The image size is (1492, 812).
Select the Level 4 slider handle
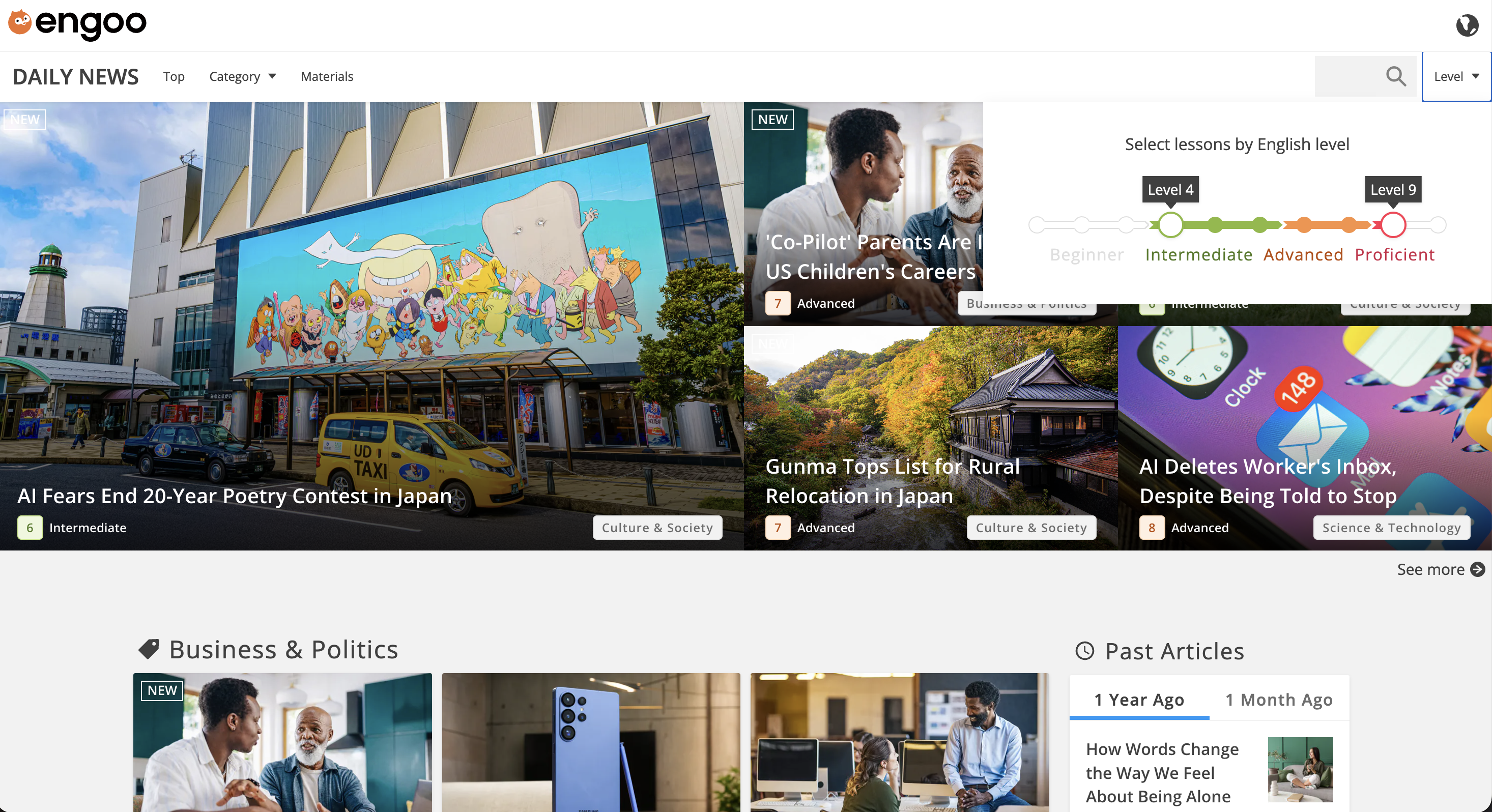(1170, 225)
